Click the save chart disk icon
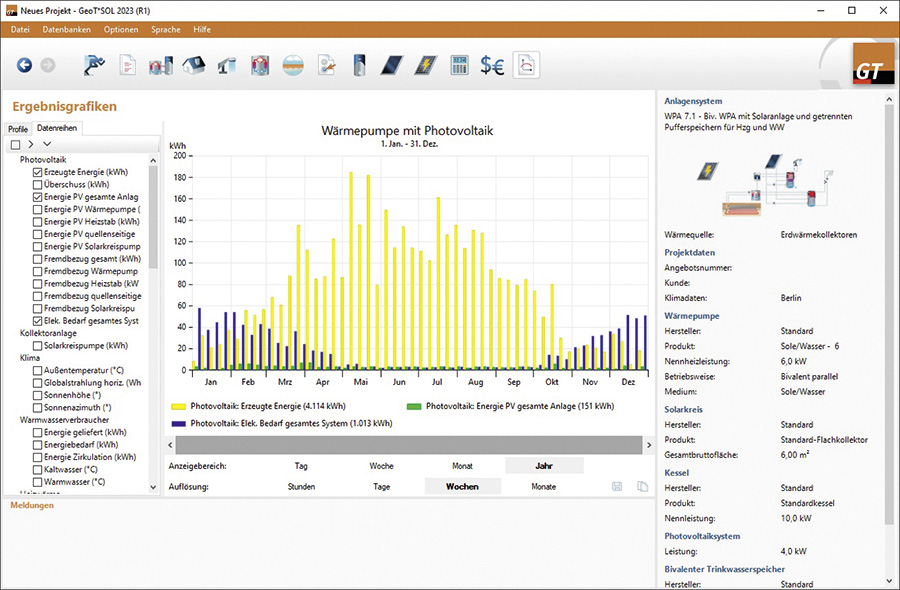This screenshot has width=900, height=590. tap(617, 486)
